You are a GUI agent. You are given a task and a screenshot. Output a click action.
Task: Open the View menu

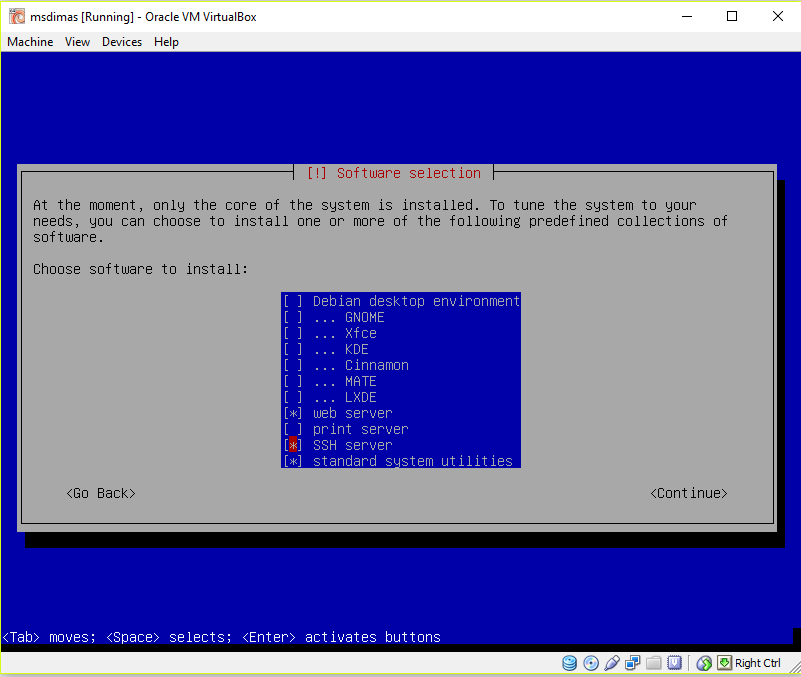pos(77,42)
